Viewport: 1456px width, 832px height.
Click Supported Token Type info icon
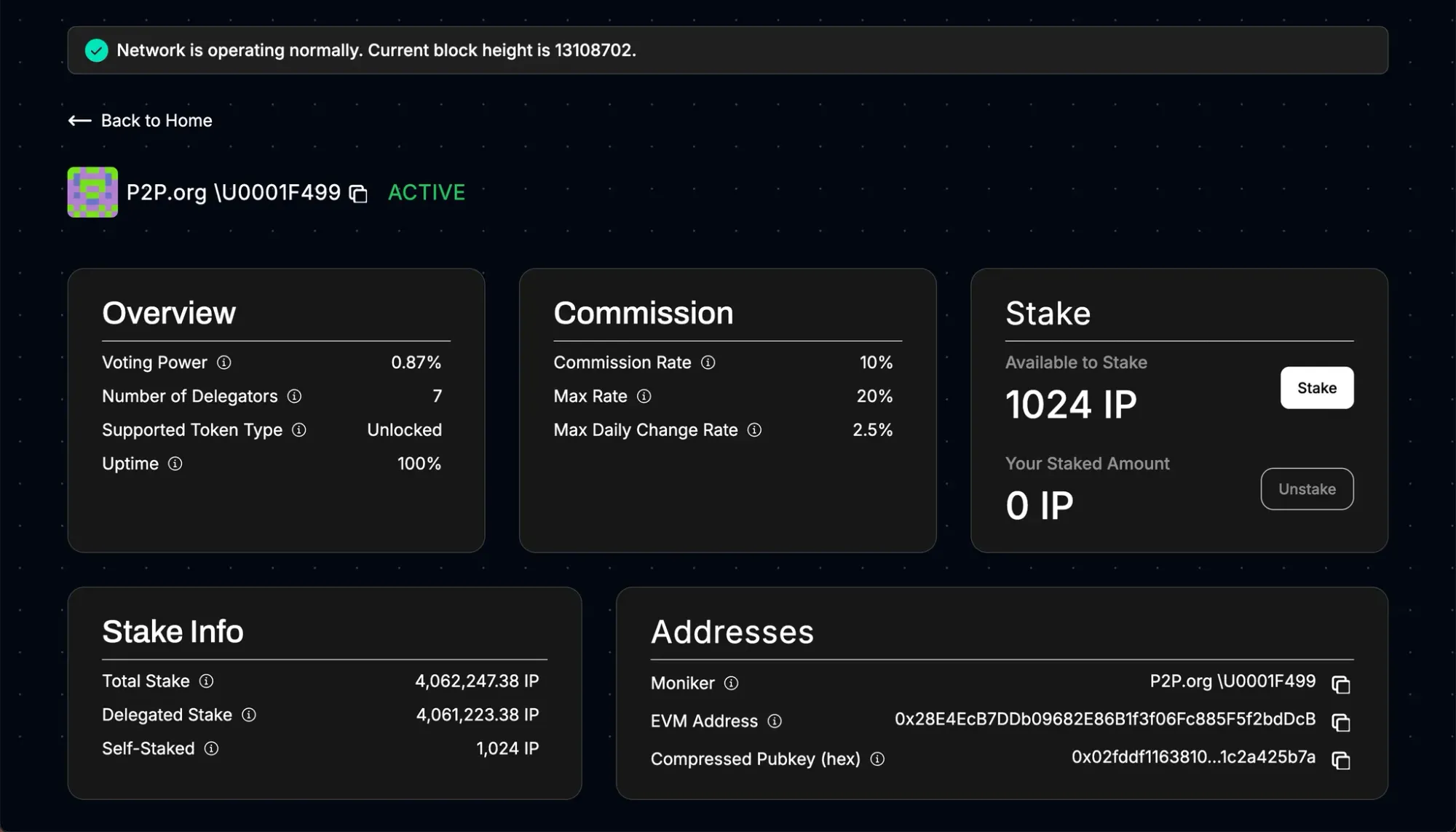pos(299,430)
